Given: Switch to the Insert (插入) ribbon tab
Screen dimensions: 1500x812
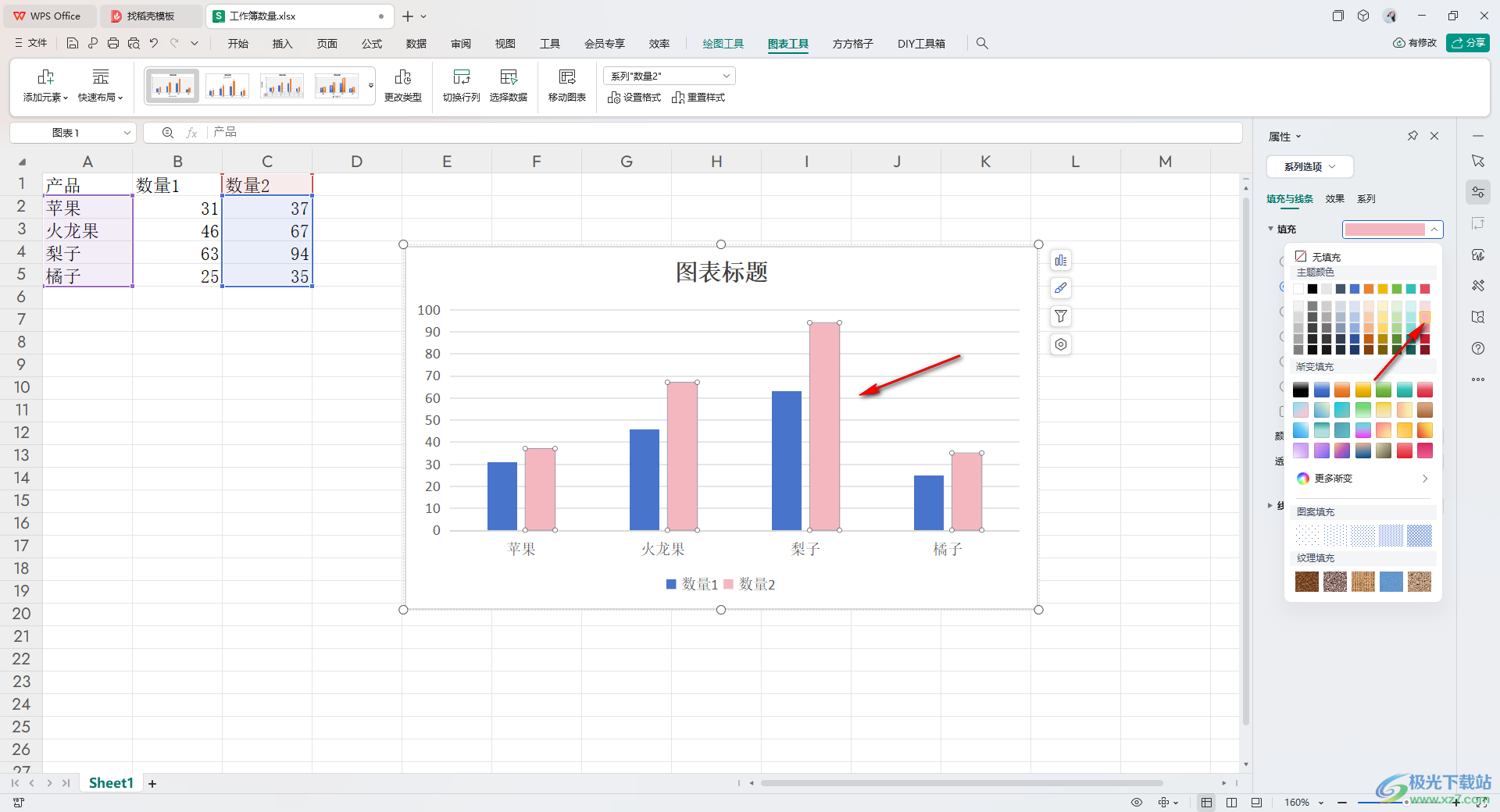Looking at the screenshot, I should [283, 44].
